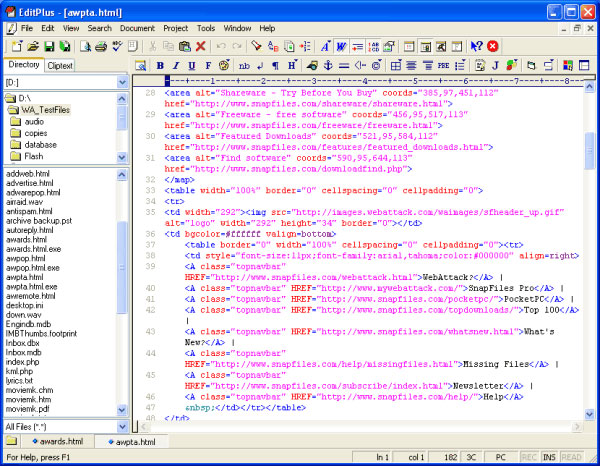The height and width of the screenshot is (466, 600).
Task: Save the file with the floppy icon
Action: (49, 46)
